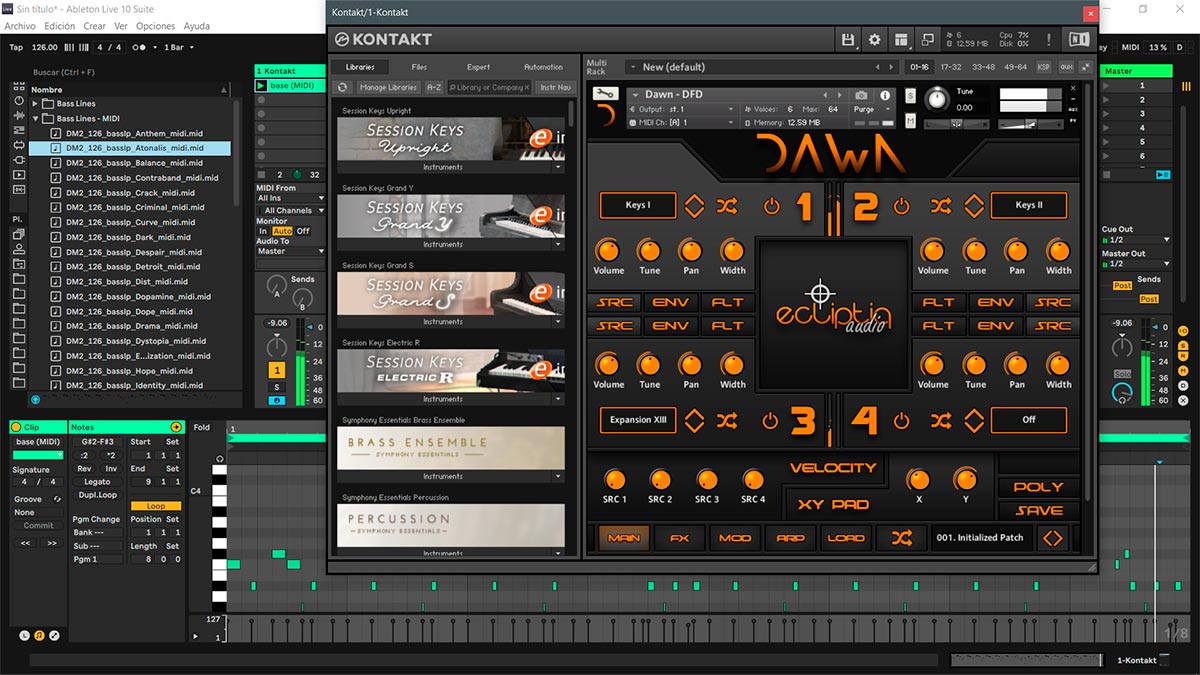
Task: Toggle power for source 2
Action: pyautogui.click(x=902, y=206)
